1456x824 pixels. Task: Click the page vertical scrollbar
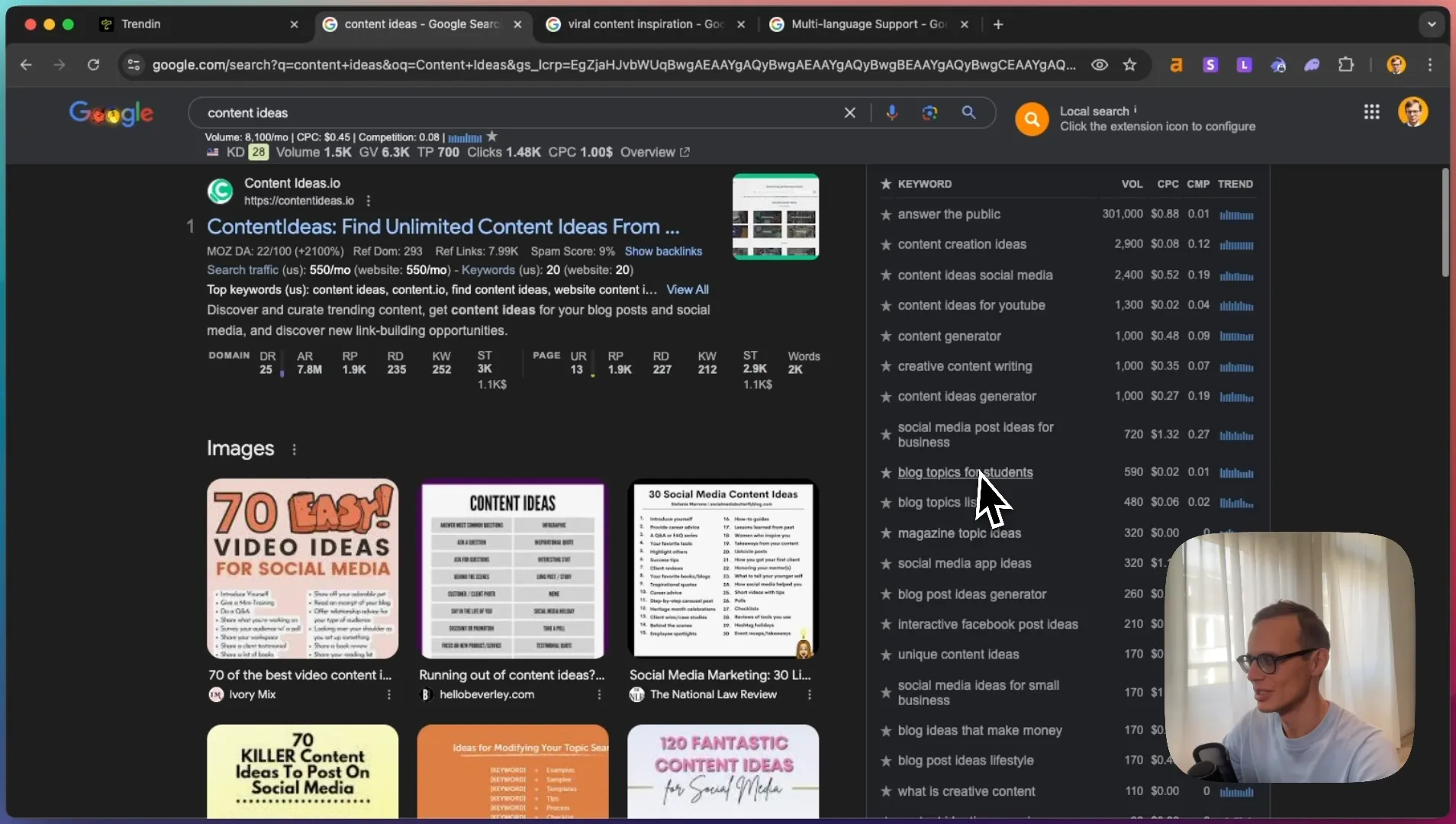[x=1445, y=222]
